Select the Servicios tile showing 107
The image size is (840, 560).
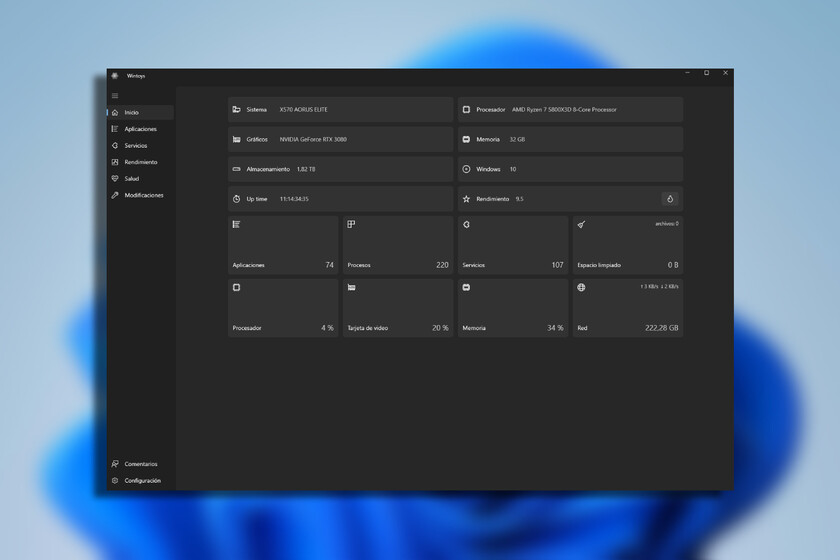(512, 245)
